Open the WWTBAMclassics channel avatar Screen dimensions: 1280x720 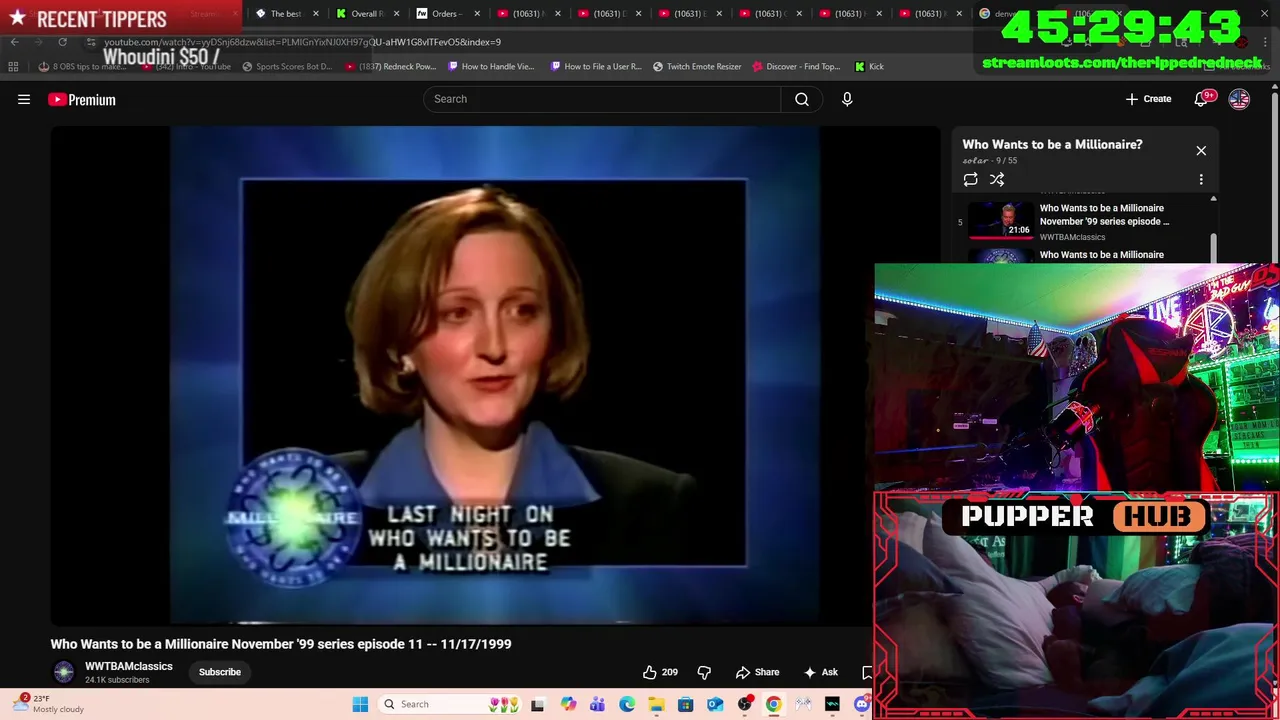coord(63,672)
